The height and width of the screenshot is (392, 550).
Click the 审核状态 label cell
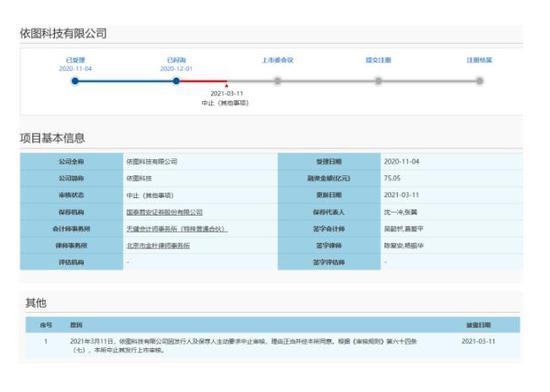pos(71,195)
